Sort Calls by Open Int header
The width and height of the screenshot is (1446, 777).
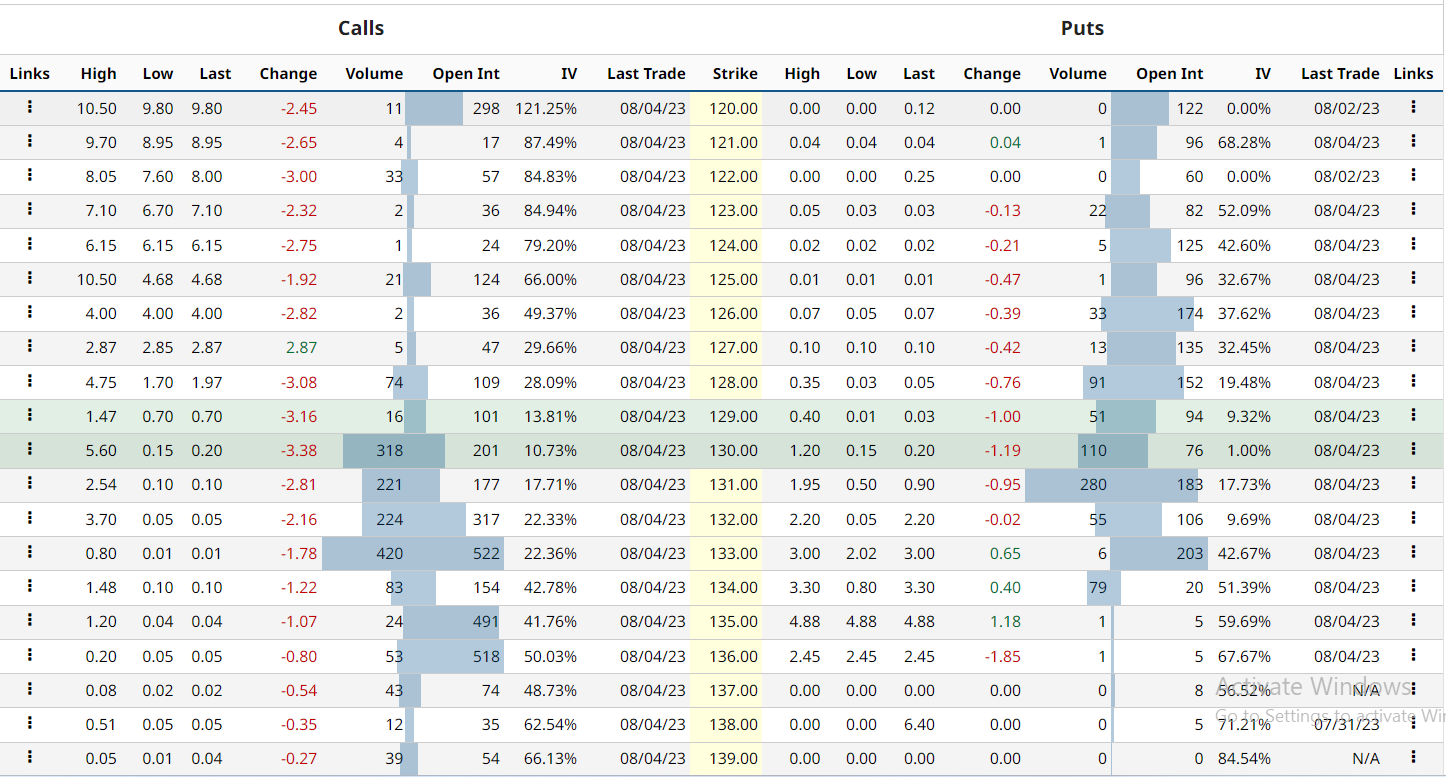[466, 73]
